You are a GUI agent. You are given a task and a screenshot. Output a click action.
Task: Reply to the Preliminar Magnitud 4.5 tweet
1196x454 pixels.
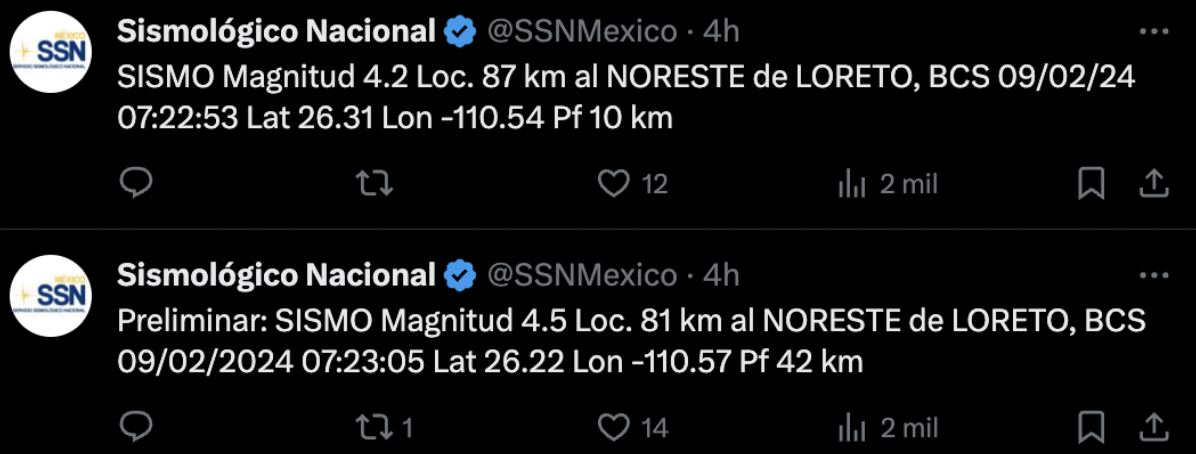(135, 427)
